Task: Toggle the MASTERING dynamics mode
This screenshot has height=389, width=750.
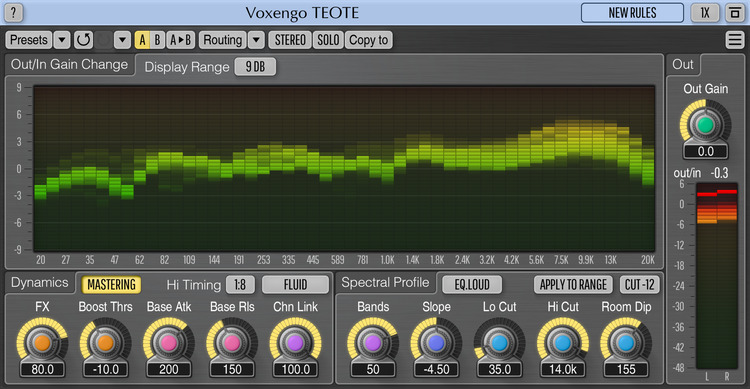Action: pyautogui.click(x=111, y=285)
